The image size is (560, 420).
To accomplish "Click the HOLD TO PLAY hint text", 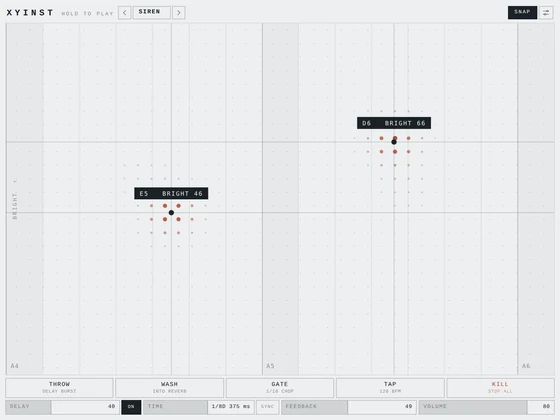I will click(x=87, y=14).
